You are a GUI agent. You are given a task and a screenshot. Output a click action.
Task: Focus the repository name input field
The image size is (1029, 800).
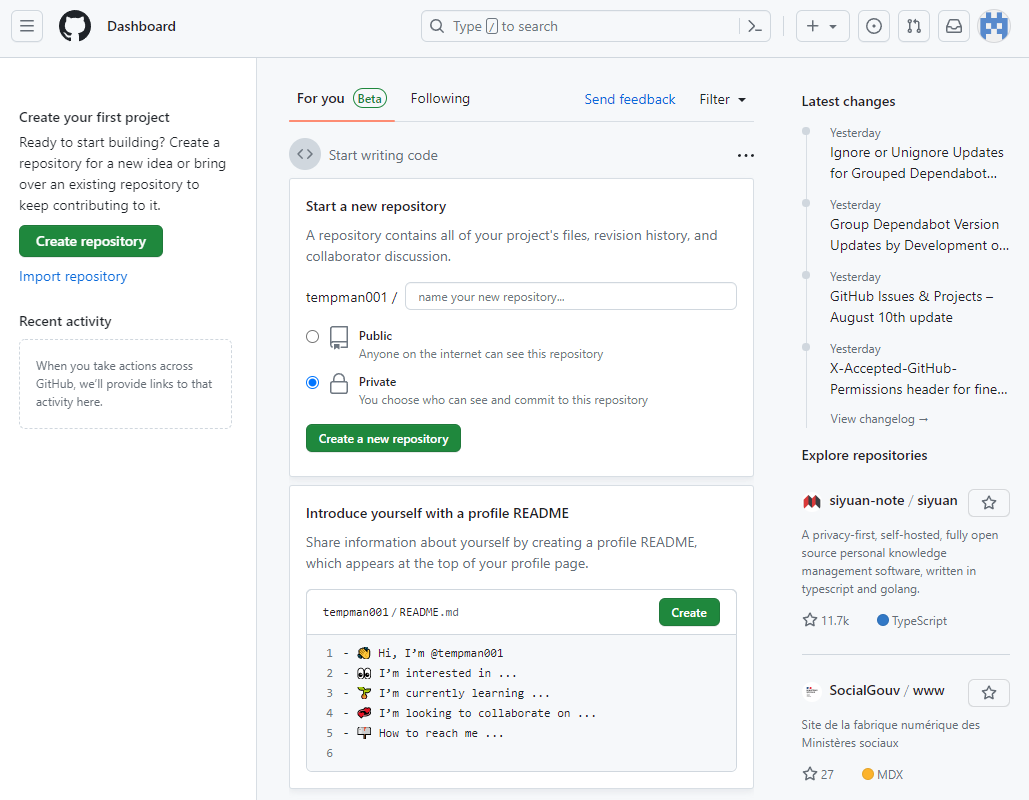click(x=571, y=297)
